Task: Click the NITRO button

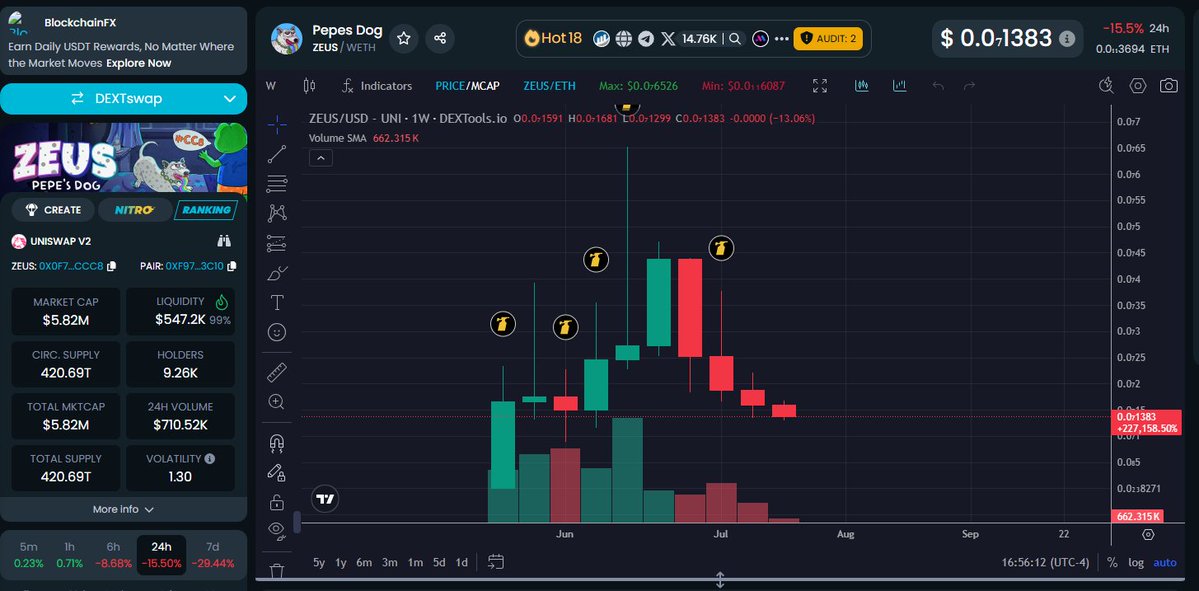Action: [135, 209]
